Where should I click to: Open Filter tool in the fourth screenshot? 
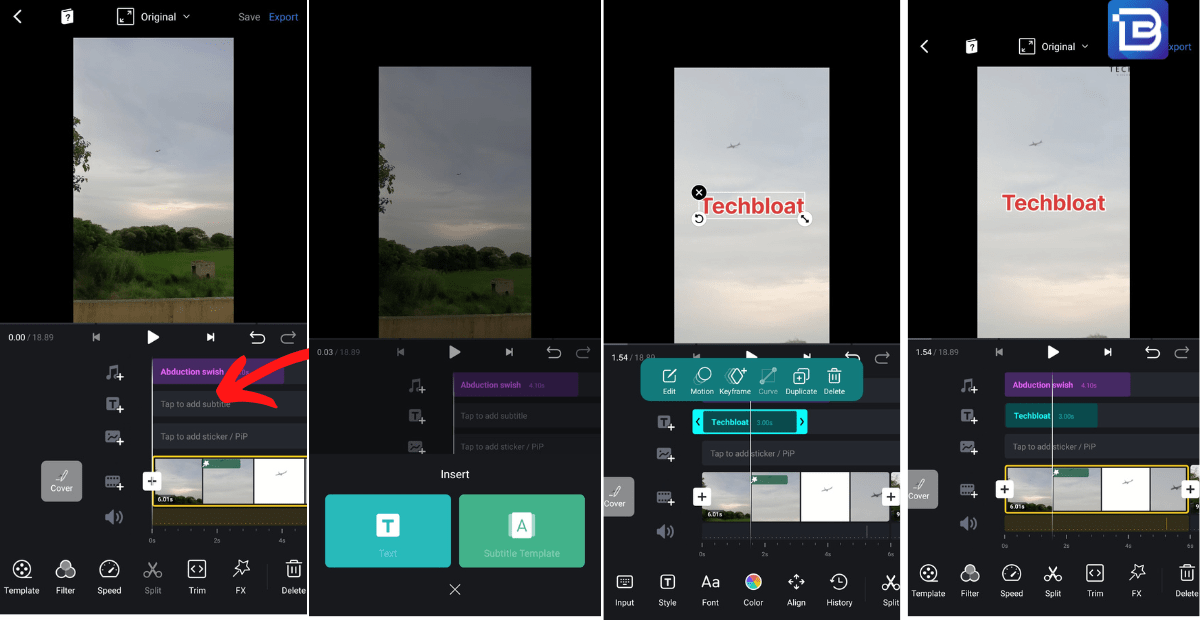point(970,579)
